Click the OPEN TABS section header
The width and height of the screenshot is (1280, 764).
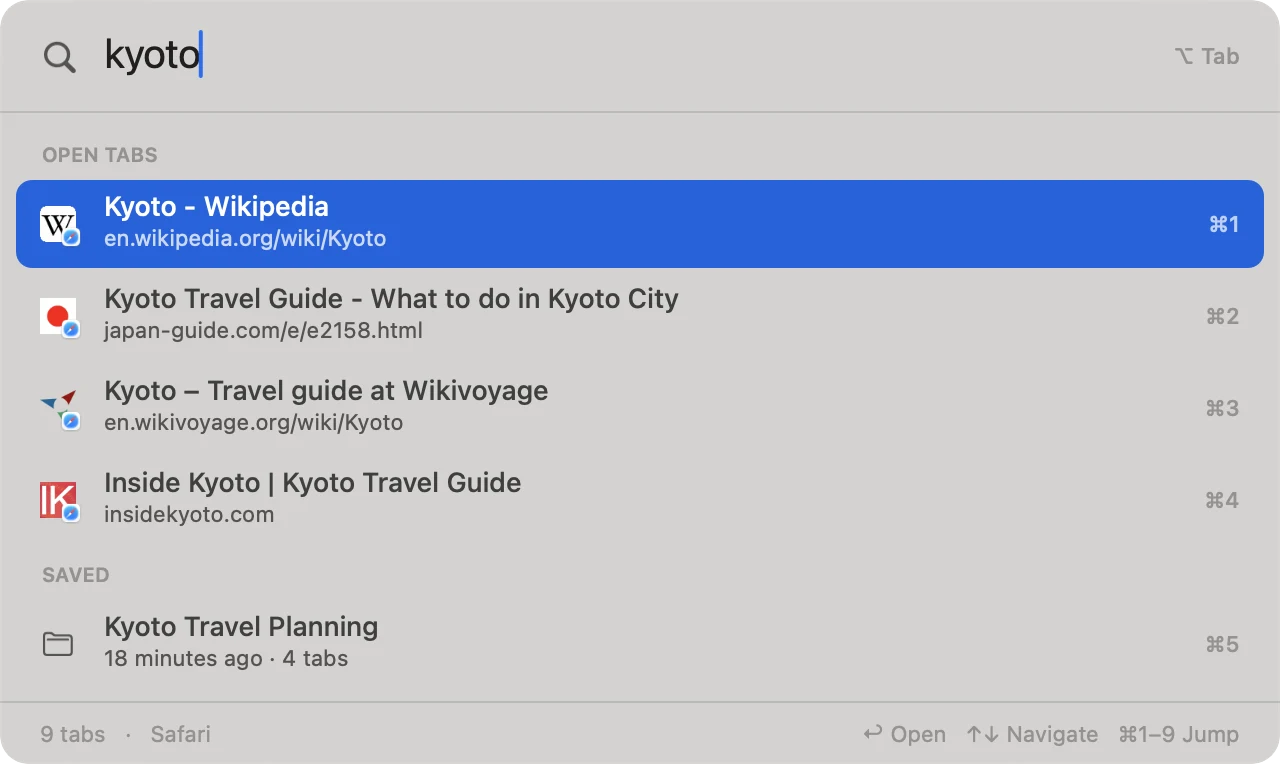(x=100, y=155)
